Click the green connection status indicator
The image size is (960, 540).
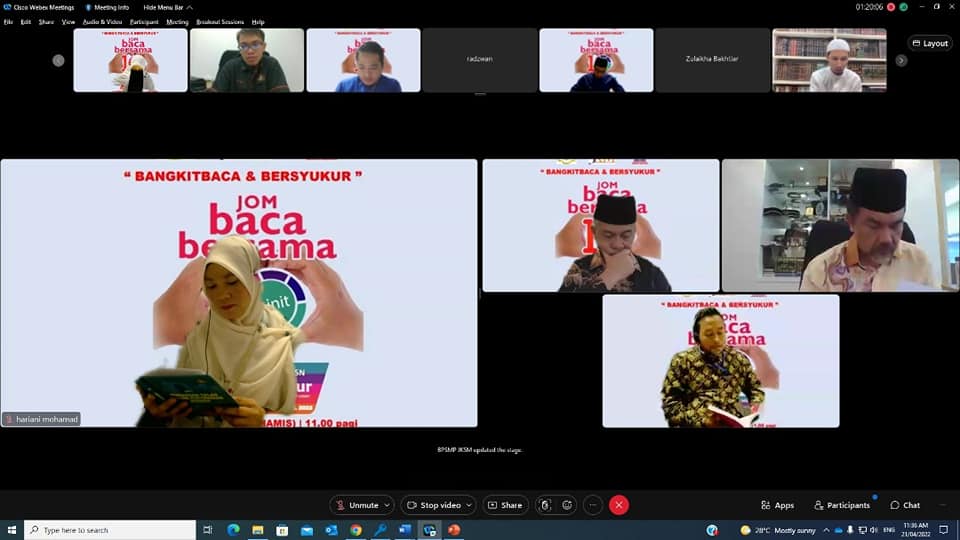click(904, 7)
